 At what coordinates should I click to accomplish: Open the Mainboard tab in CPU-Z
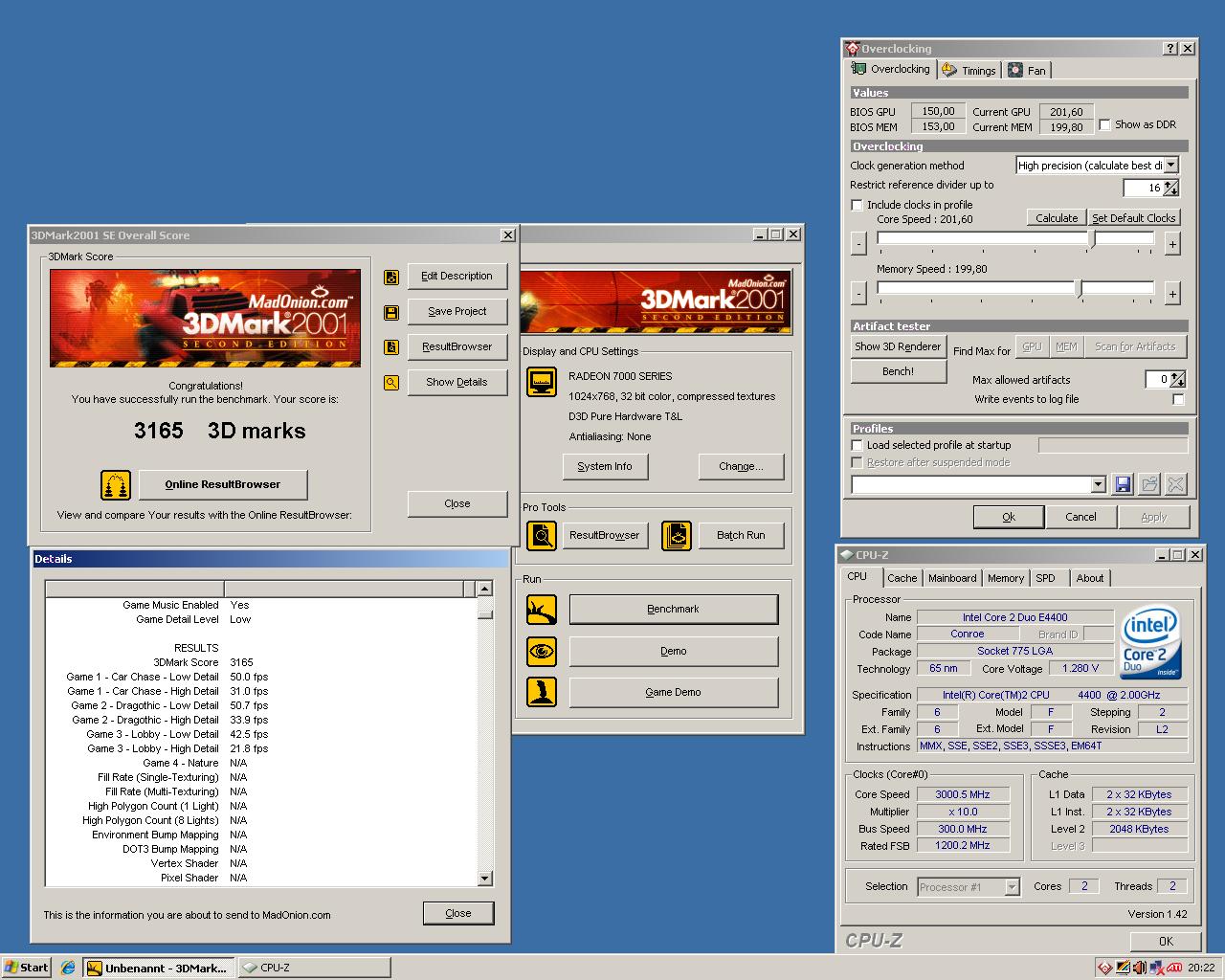pos(952,578)
